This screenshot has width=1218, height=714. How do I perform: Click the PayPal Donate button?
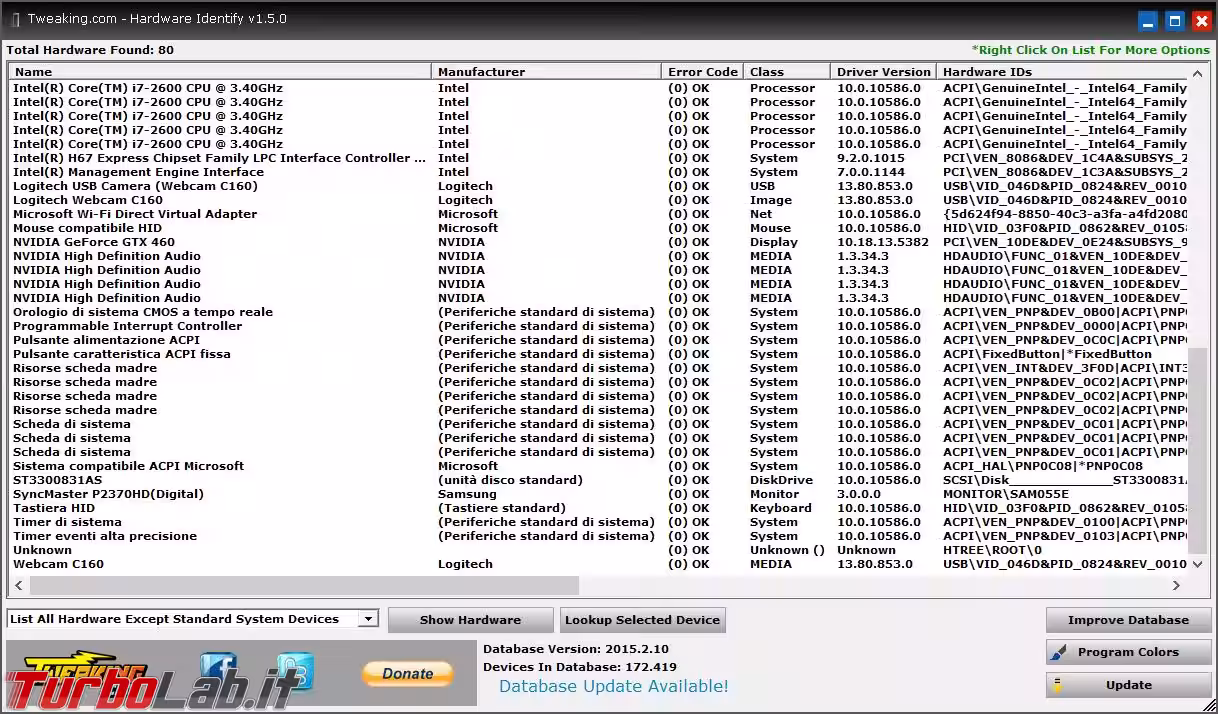[407, 673]
